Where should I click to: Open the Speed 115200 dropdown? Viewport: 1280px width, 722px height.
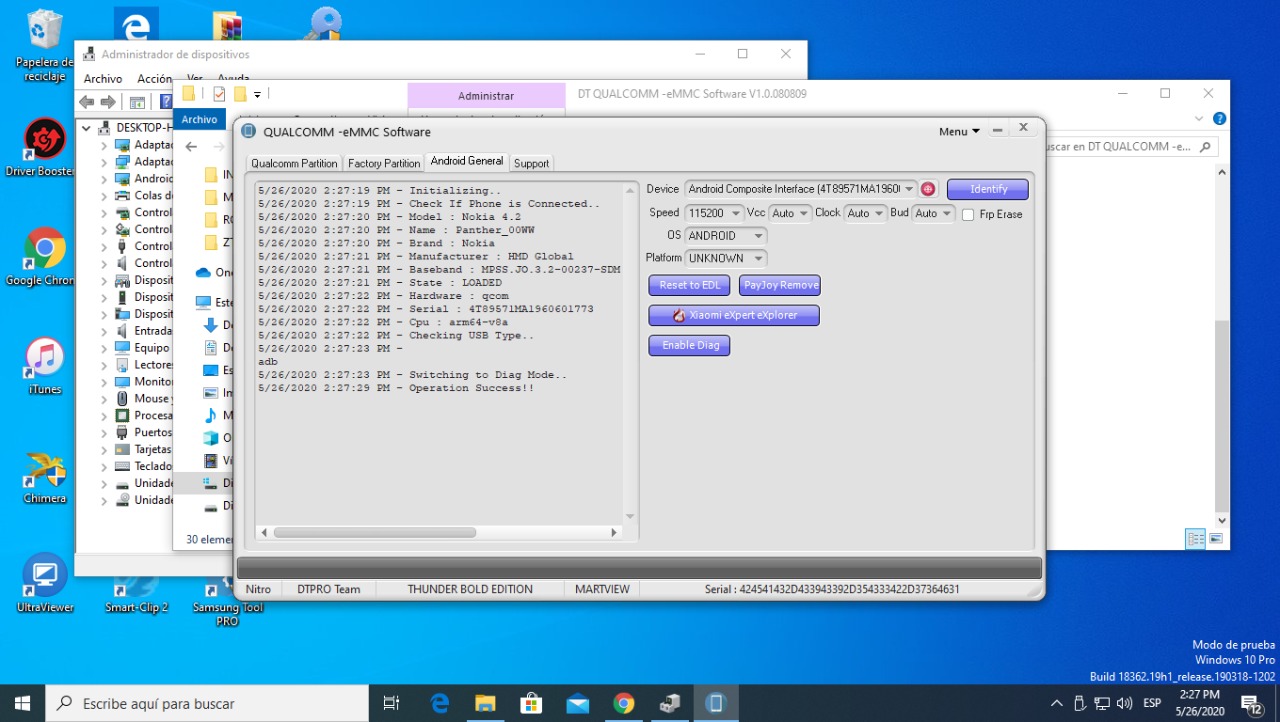[x=736, y=213]
